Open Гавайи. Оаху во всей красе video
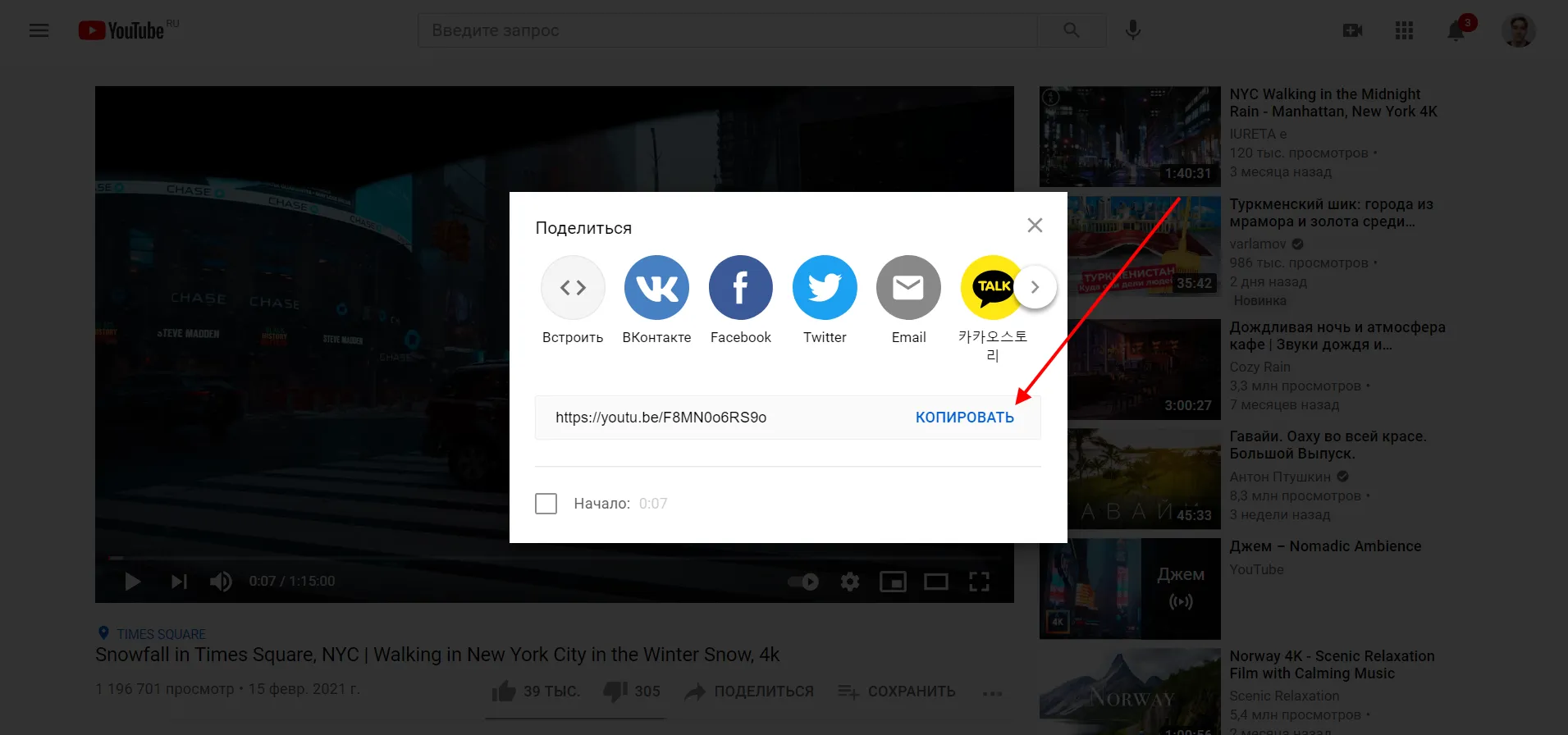1568x735 pixels. [x=1328, y=445]
